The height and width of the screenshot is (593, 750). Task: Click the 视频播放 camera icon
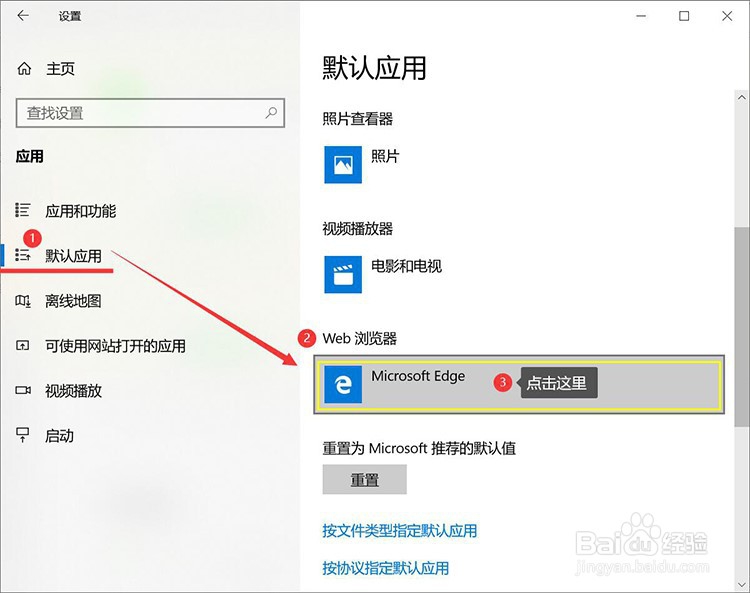coord(23,390)
